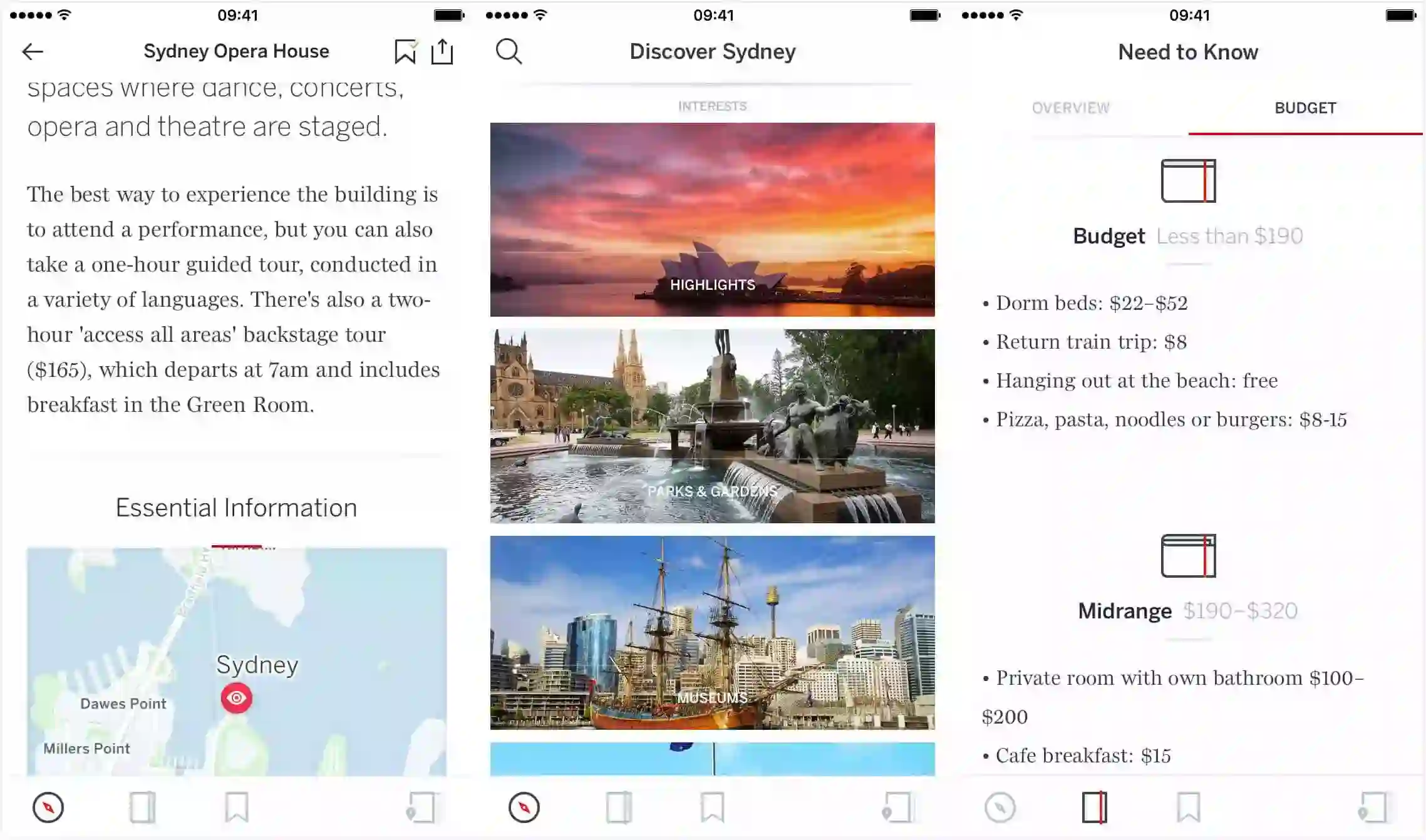This screenshot has height=840, width=1426.
Task: Open bookmark tab in Discover Sydney bottom bar
Action: (713, 807)
